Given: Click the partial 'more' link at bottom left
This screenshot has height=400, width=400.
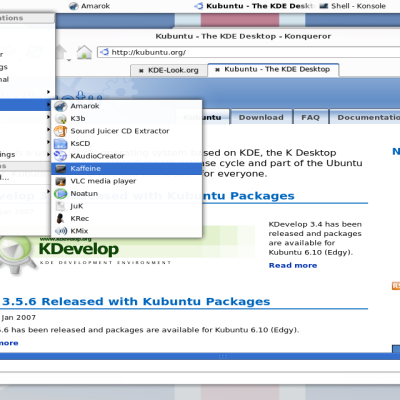Looking at the screenshot, I should coord(9,343).
